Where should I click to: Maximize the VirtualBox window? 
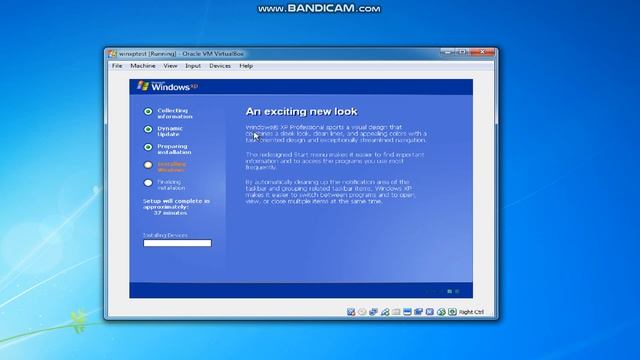pos(462,52)
